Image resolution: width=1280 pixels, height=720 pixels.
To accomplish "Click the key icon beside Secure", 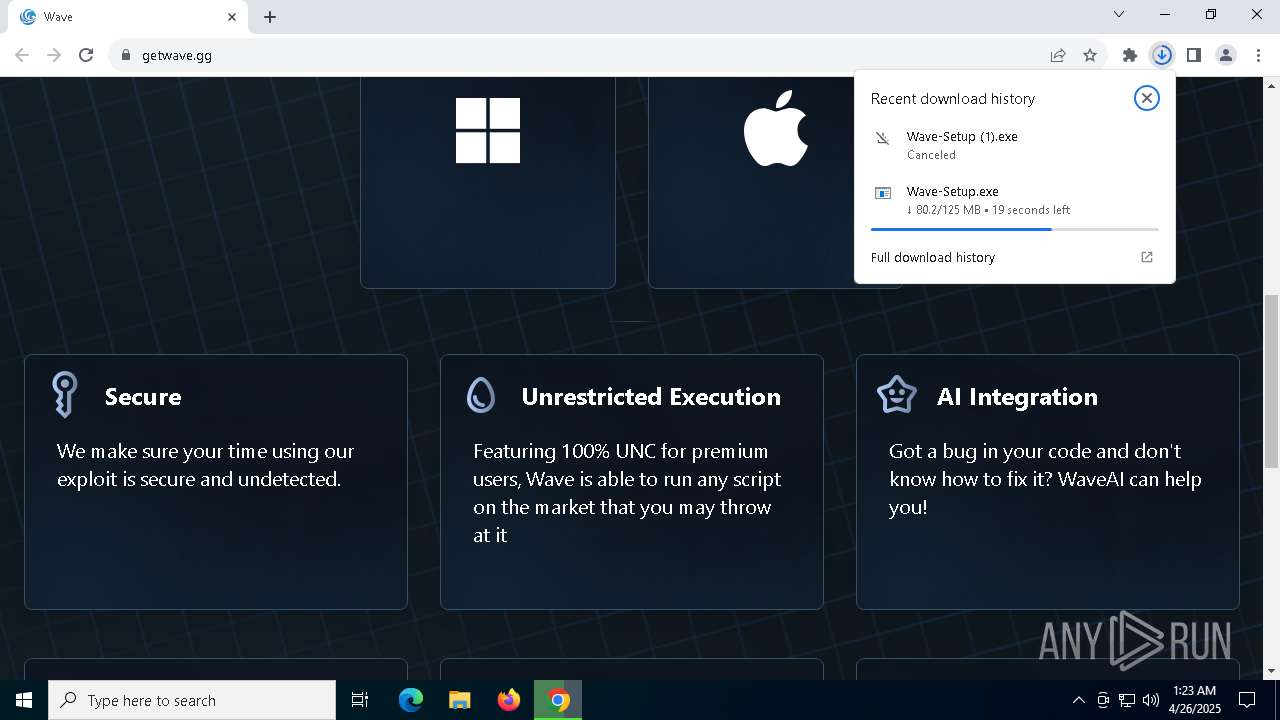I will coord(65,395).
